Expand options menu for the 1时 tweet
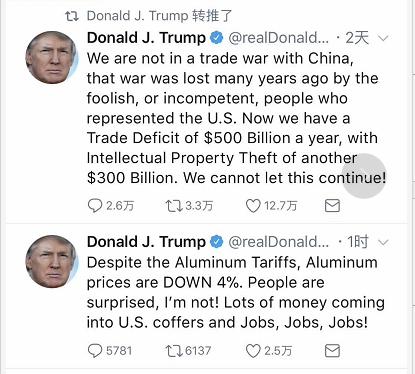This screenshot has width=415, height=374. (383, 242)
